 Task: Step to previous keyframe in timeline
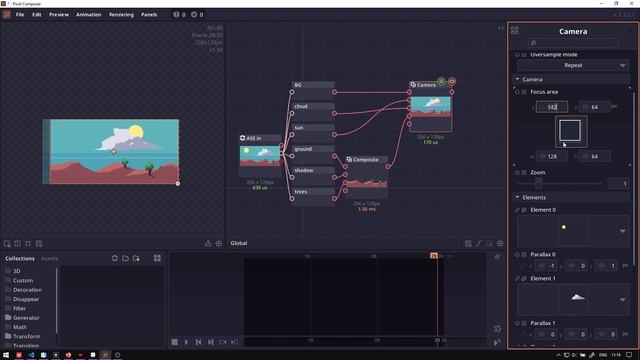(222, 342)
